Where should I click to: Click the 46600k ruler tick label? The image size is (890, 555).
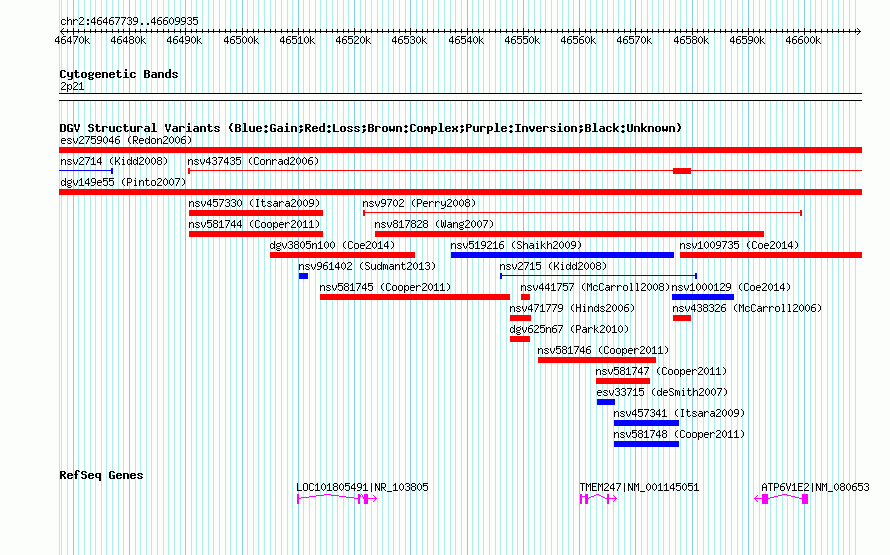point(803,41)
